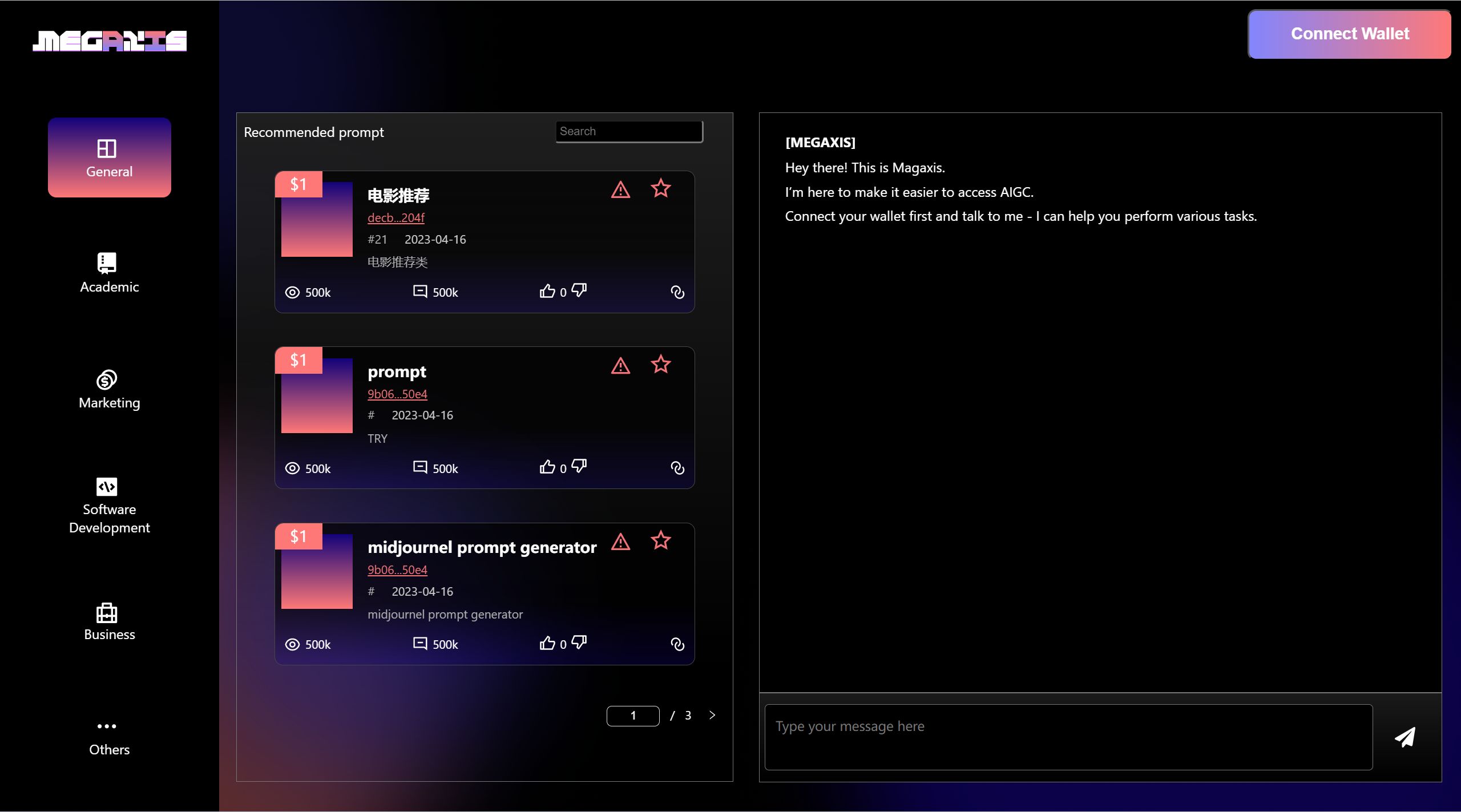This screenshot has height=812, width=1461.
Task: Dislike the midjournel prompt generator
Action: (x=579, y=643)
